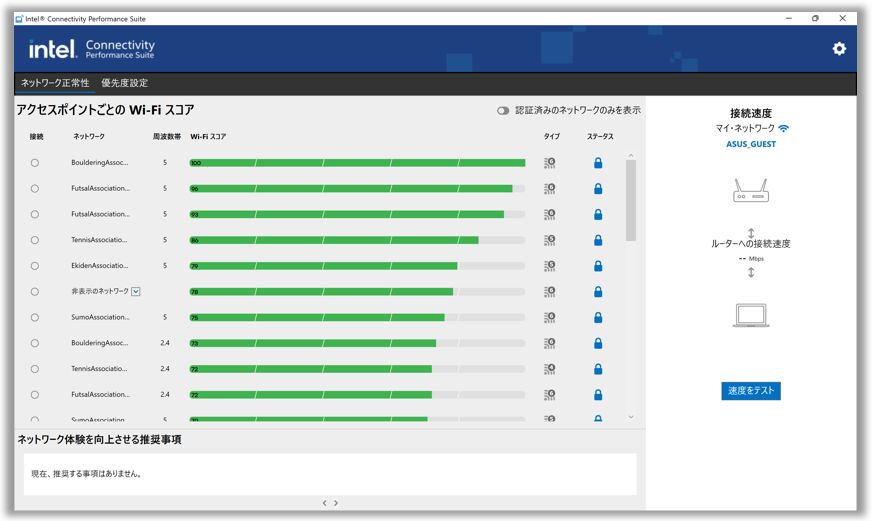Click the lock icon in the EkidenAssociatio row
The width and height of the screenshot is (872, 521).
tap(598, 266)
